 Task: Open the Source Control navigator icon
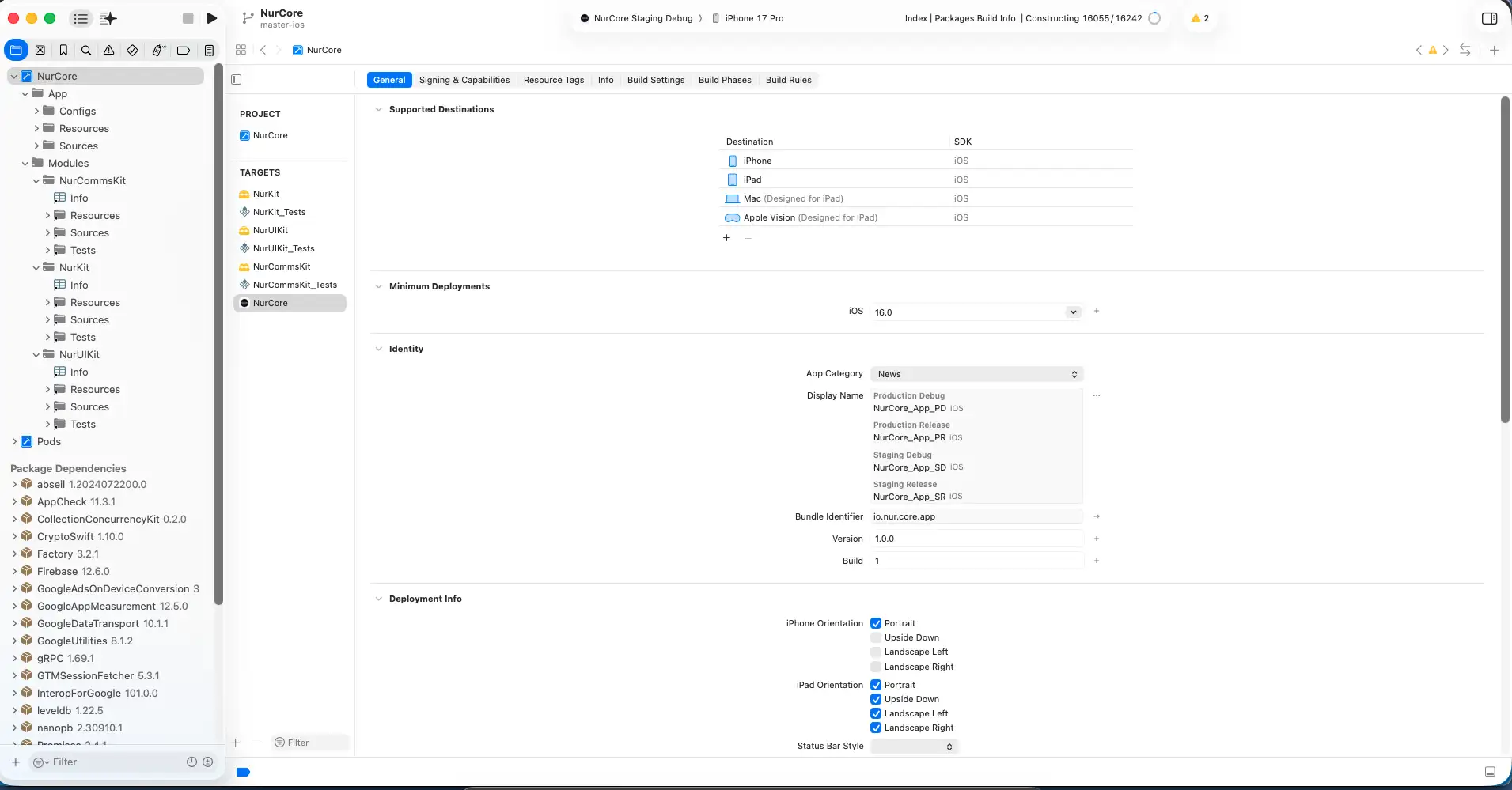pyautogui.click(x=40, y=50)
